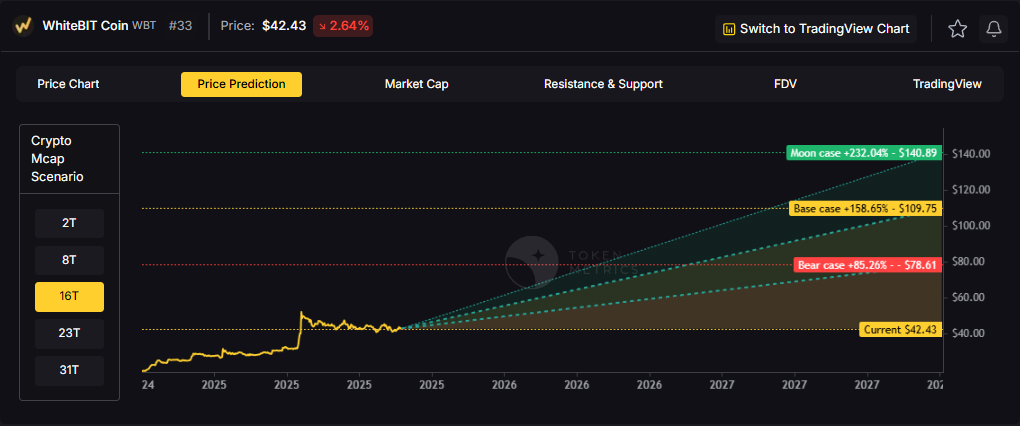Screen dimensions: 1020x426
Task: Select the 16T market cap scenario
Action: [x=69, y=297]
